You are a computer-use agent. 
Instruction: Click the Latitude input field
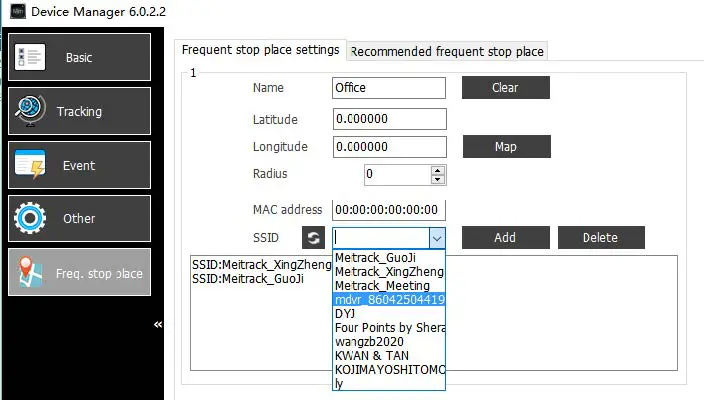390,119
